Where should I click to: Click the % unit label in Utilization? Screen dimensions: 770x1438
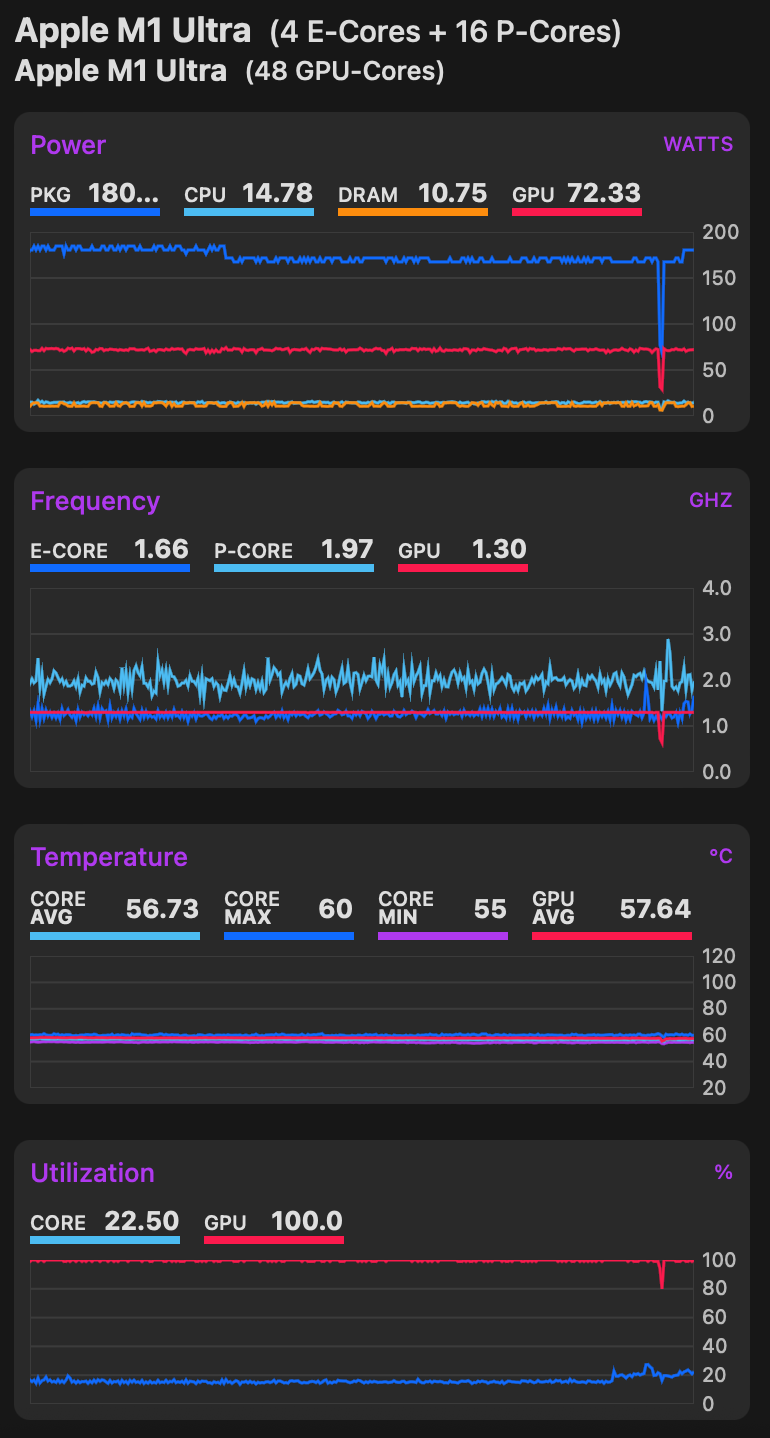[724, 1172]
